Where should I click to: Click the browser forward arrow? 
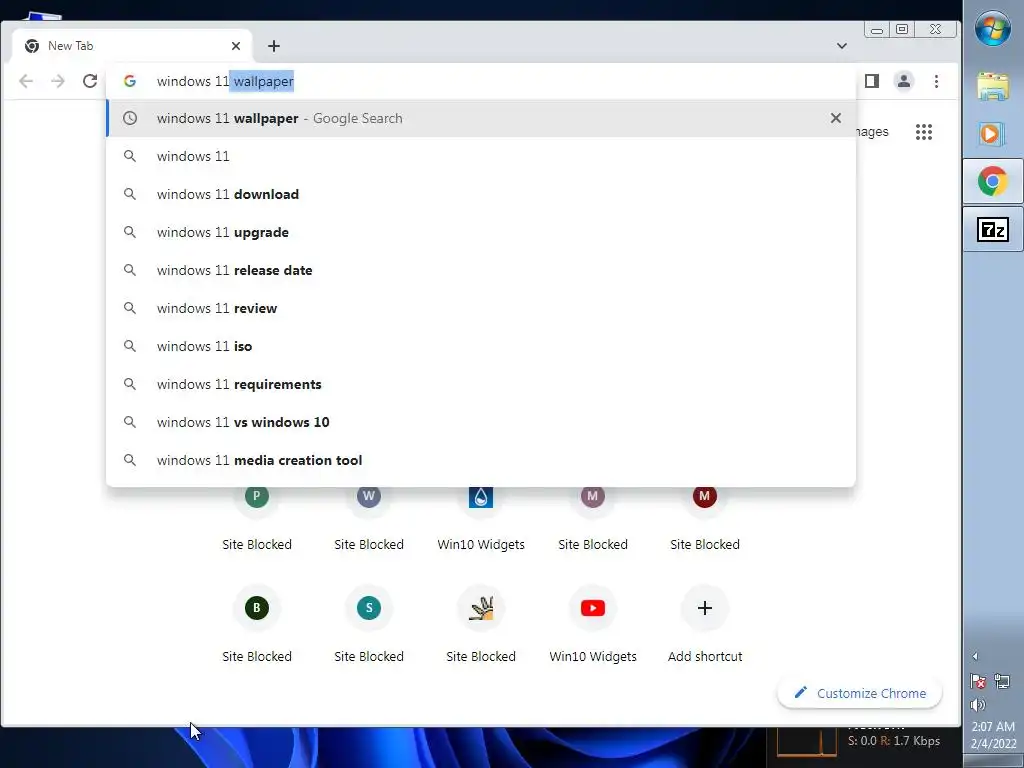click(58, 81)
